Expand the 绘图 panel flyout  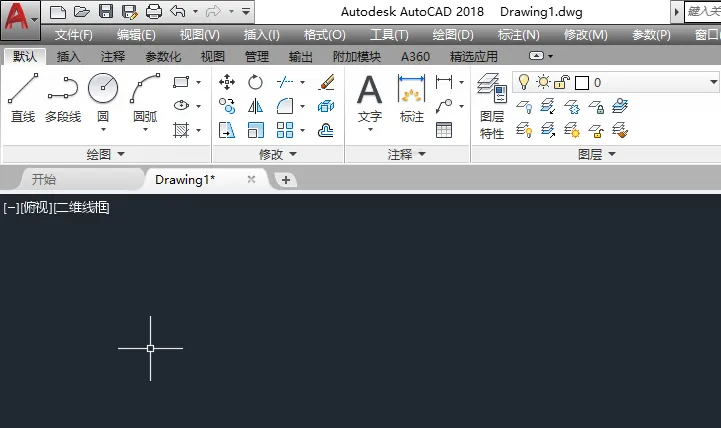click(105, 154)
